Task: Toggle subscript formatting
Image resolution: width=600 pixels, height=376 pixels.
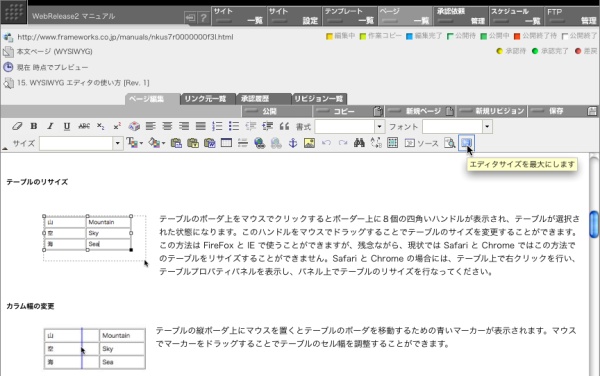Action: click(100, 126)
